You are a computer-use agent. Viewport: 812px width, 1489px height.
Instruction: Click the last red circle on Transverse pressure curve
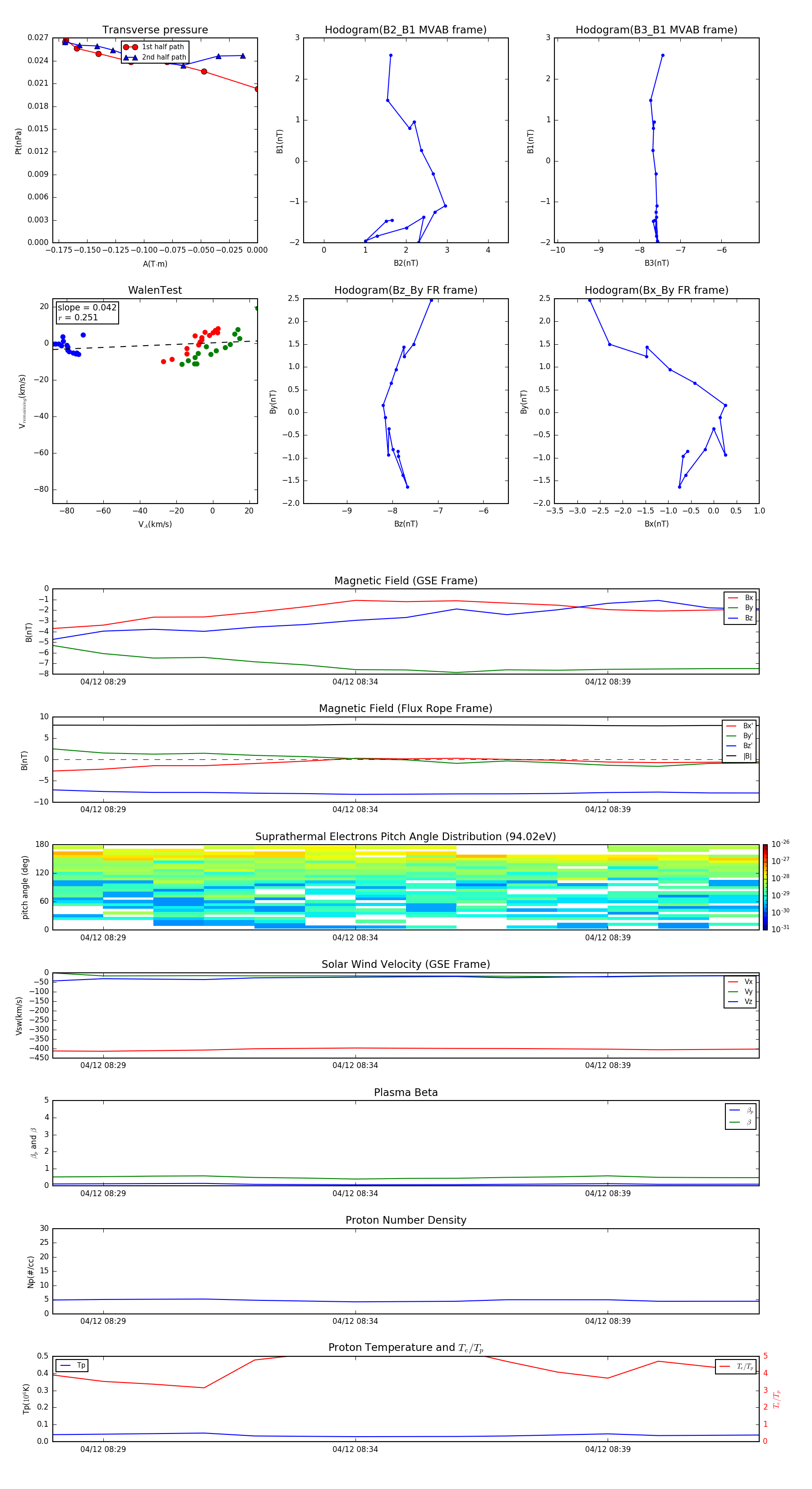257,89
